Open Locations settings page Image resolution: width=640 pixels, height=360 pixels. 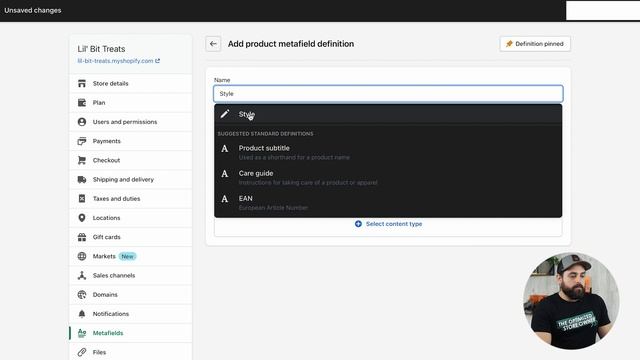pyautogui.click(x=131, y=218)
